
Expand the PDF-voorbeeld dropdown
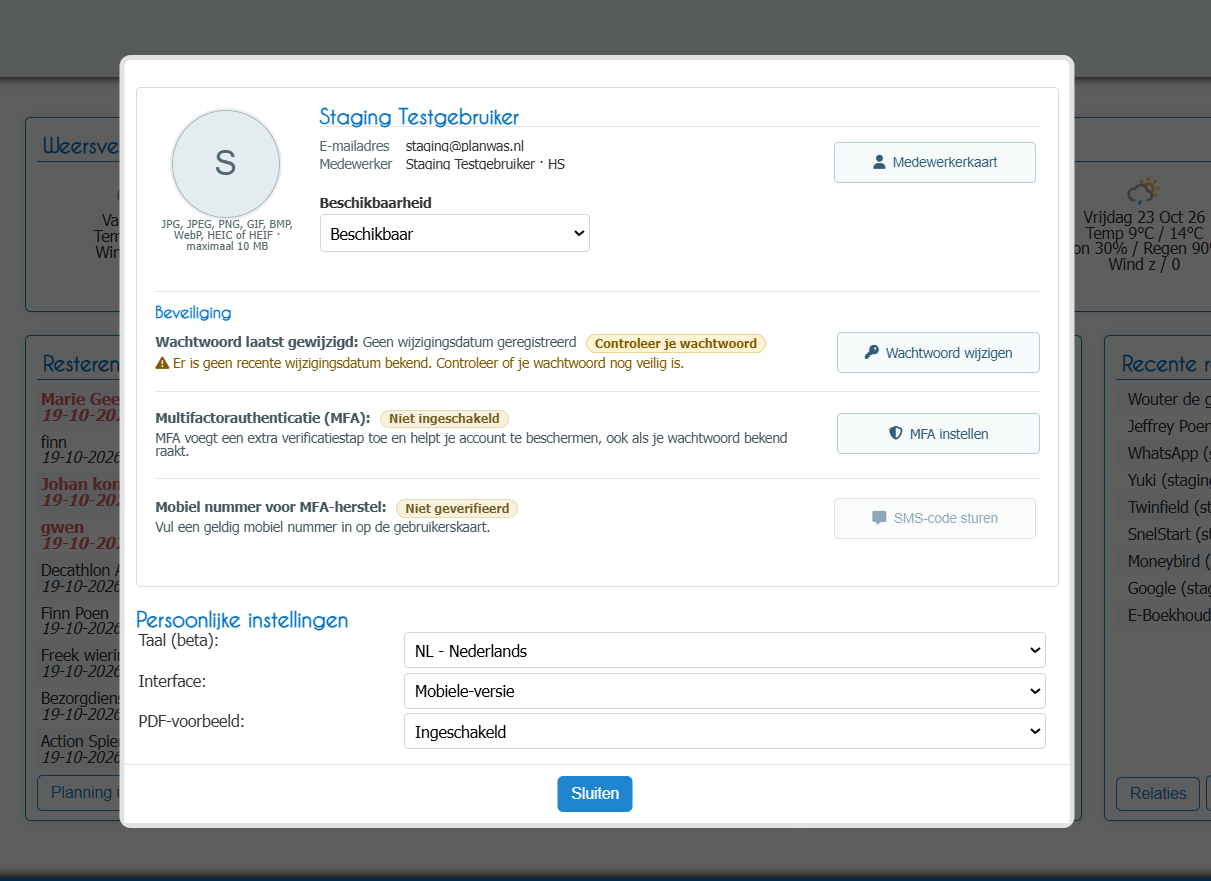point(725,731)
